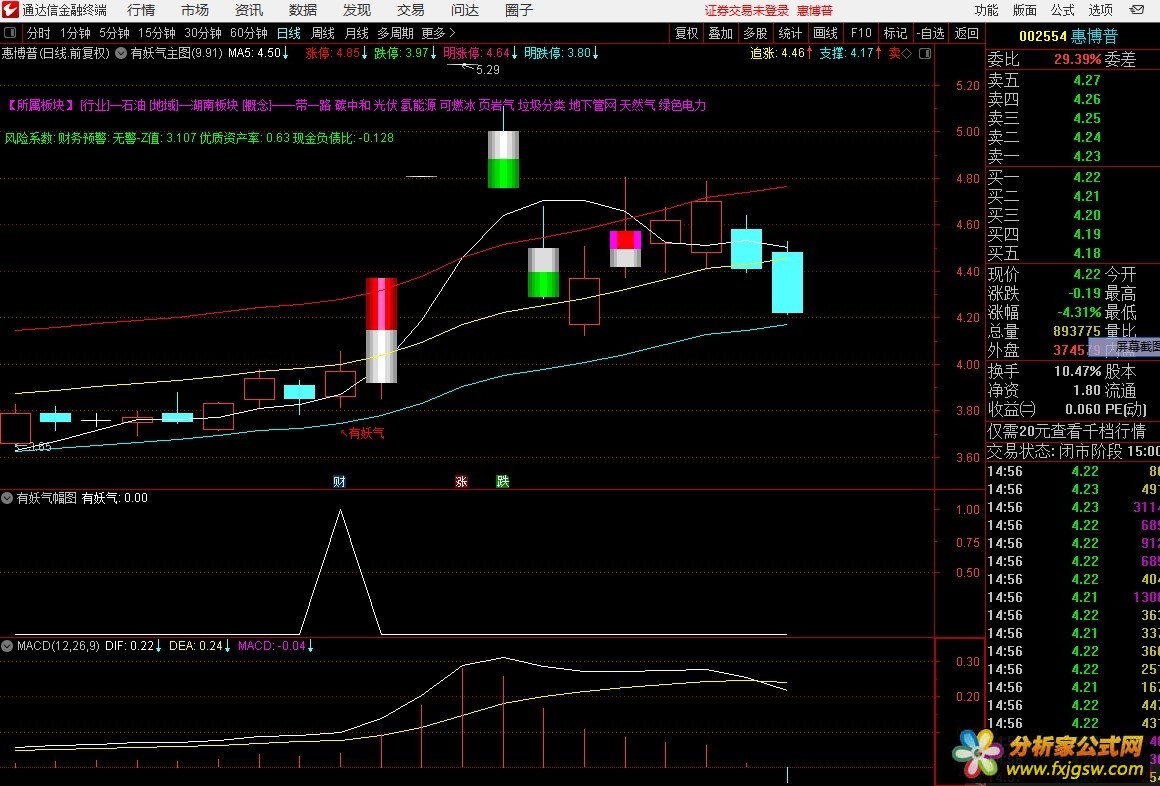This screenshot has width=1160, height=786.
Task: Open the 圈子 menu
Action: tap(519, 10)
